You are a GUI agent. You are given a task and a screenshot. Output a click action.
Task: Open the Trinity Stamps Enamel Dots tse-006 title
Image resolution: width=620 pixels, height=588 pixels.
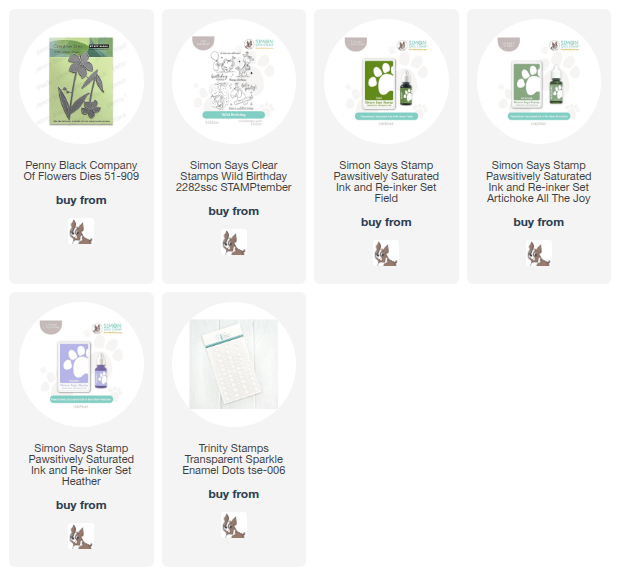(x=234, y=459)
